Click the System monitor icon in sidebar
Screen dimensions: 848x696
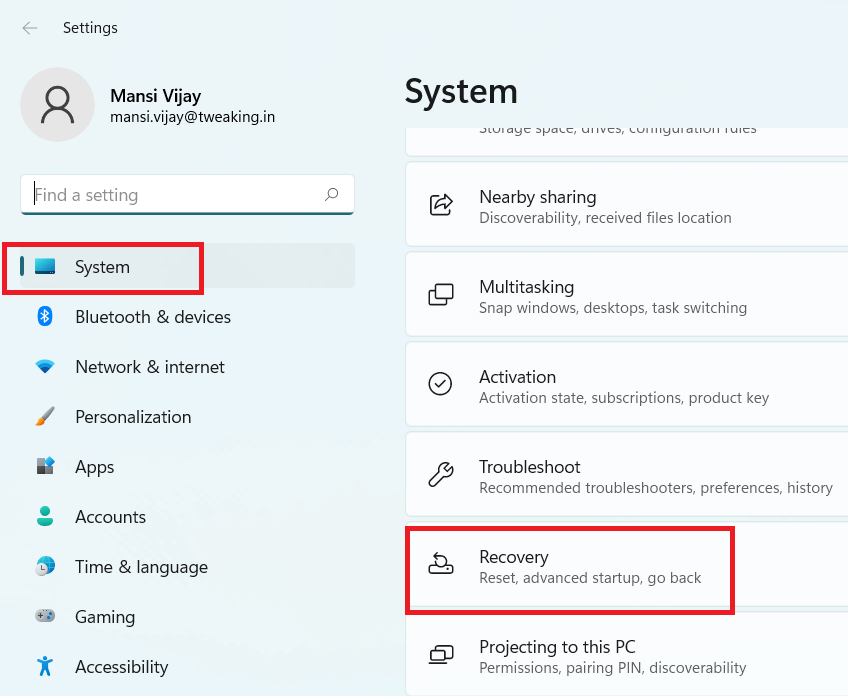tap(45, 266)
